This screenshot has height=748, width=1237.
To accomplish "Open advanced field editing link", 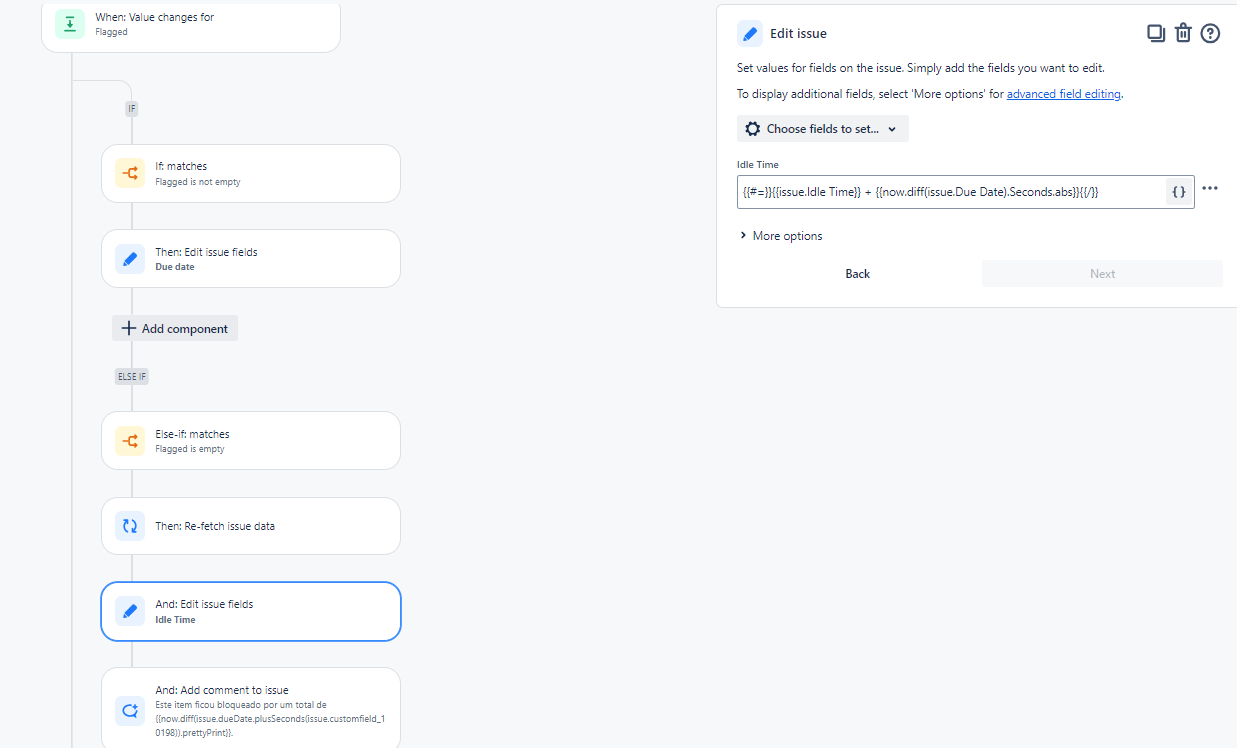I will click(1064, 94).
